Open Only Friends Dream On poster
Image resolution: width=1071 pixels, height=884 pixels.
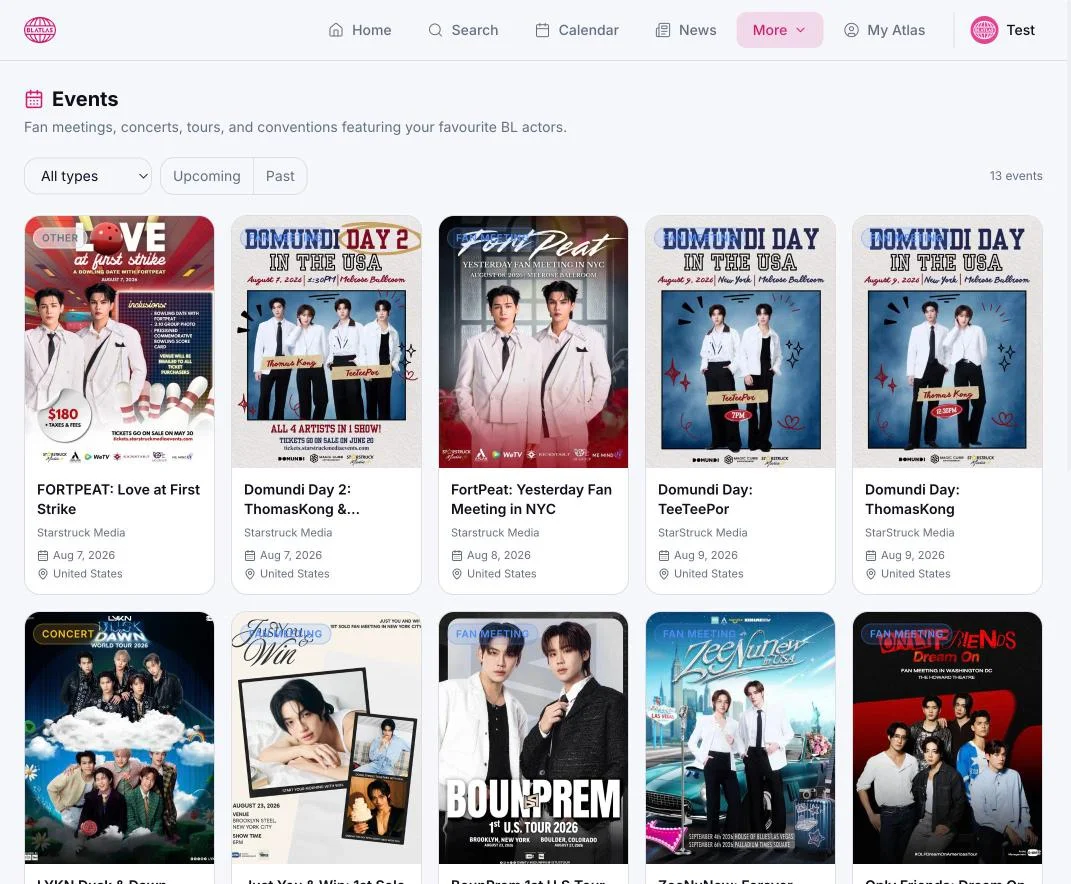click(947, 738)
